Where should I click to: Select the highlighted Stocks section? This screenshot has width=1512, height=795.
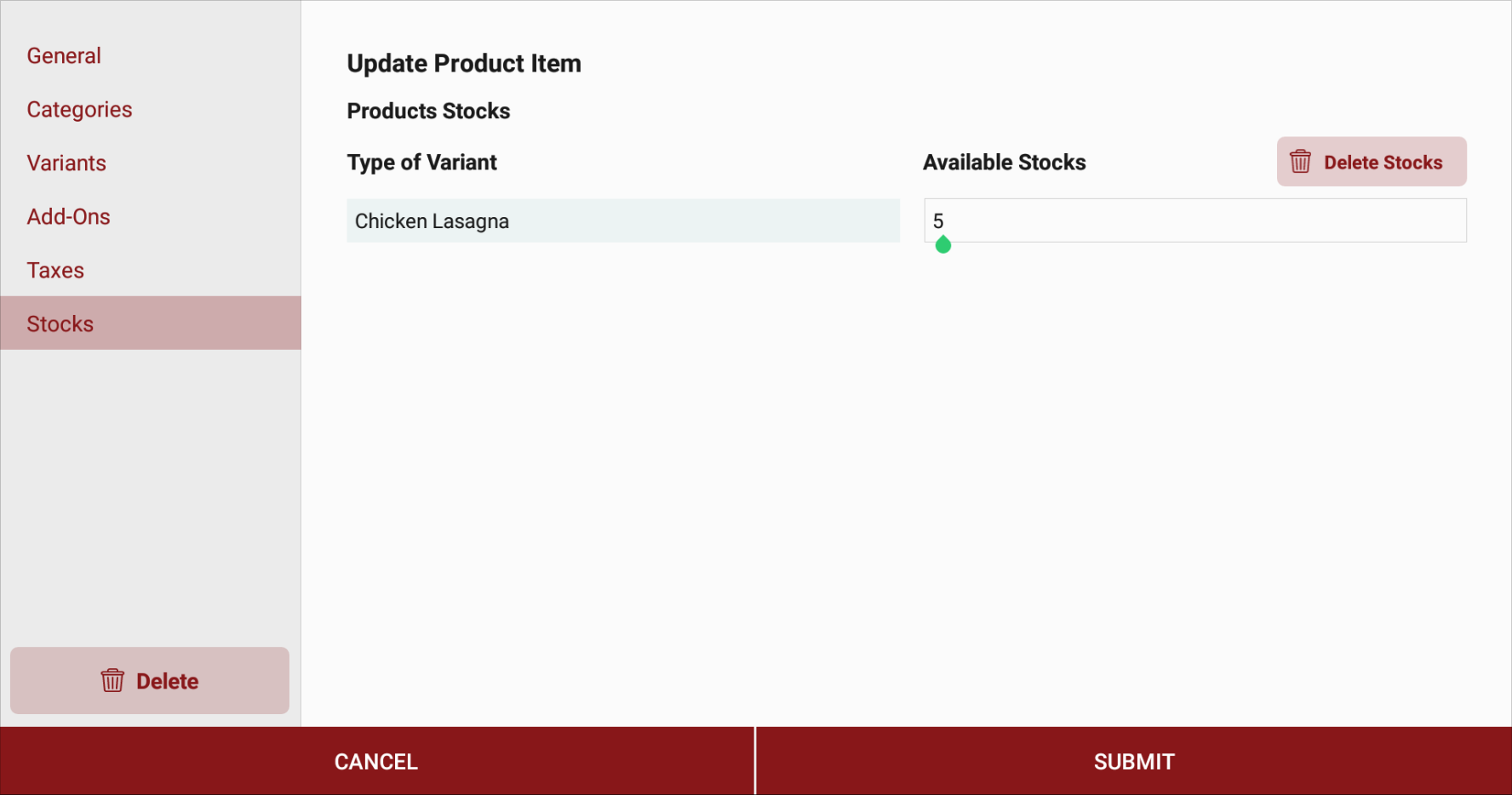click(x=151, y=323)
